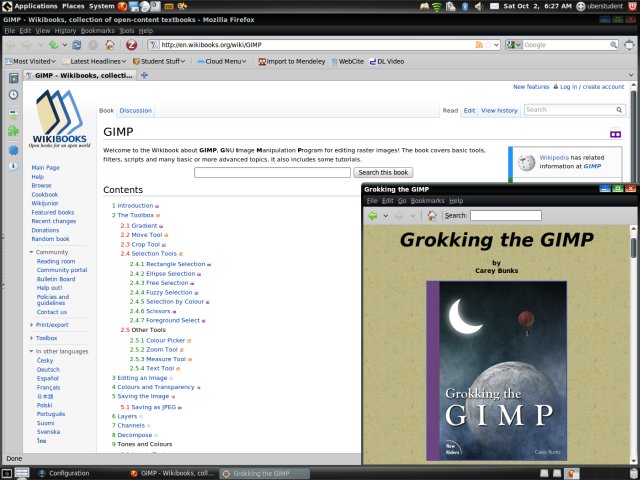
Task: Click the mail envelope tray icon
Action: (494, 6)
